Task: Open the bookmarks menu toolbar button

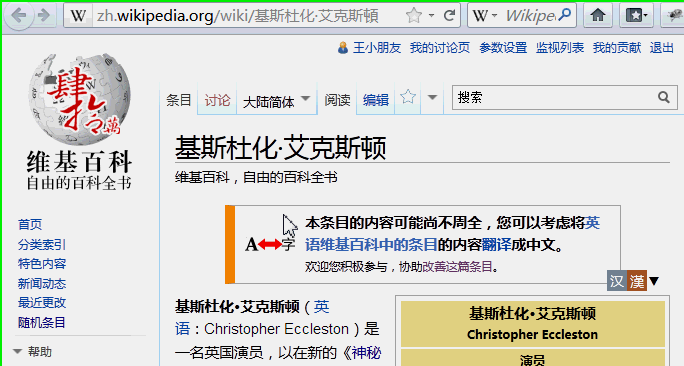Action: point(636,16)
